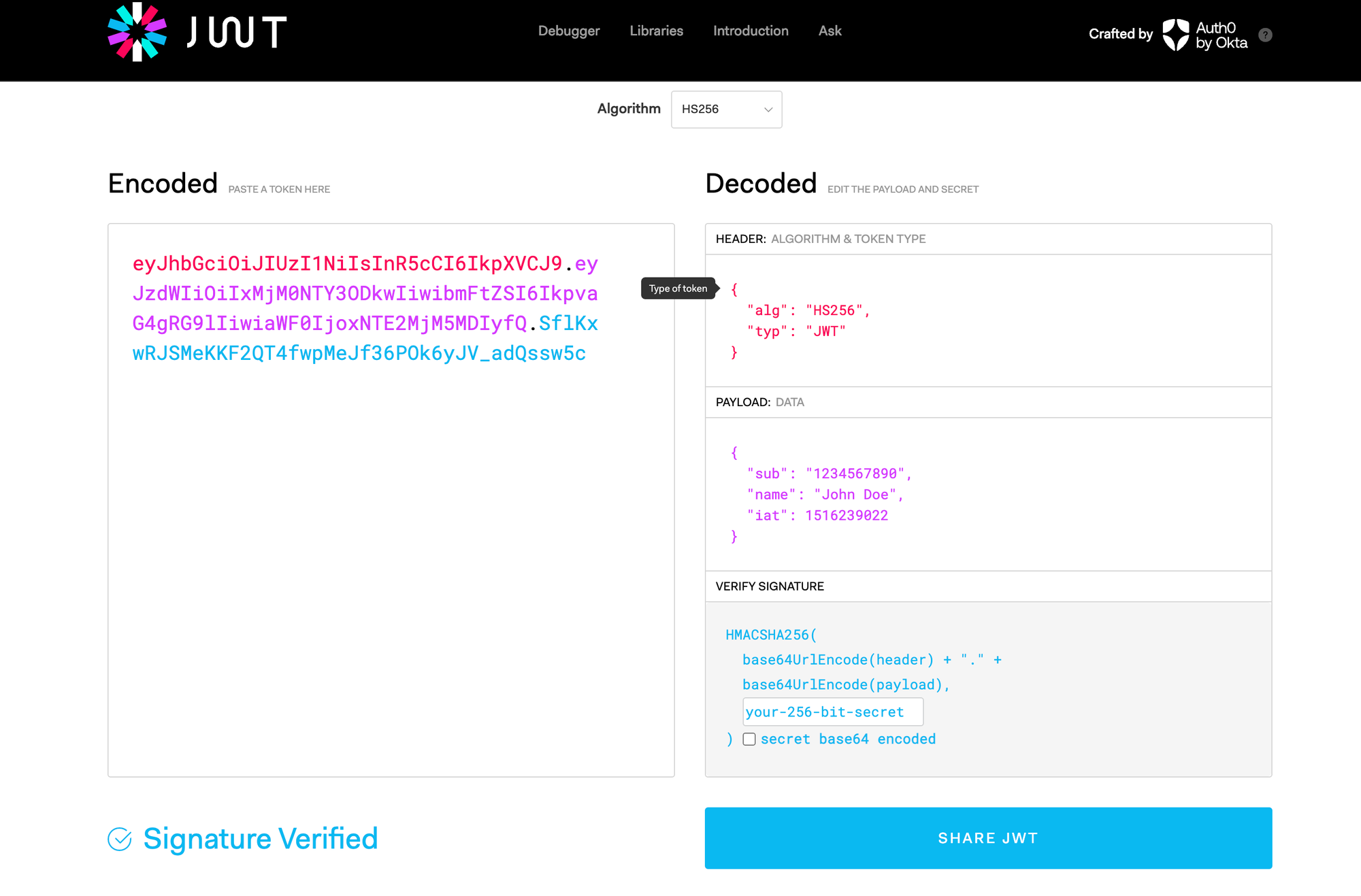Click the Ask nav link

[x=830, y=31]
